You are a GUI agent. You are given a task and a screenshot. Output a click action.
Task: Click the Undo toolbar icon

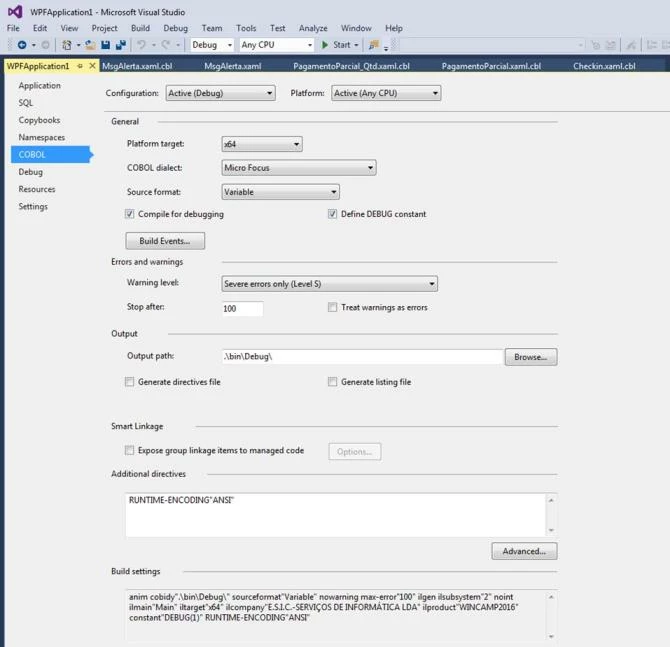(141, 45)
